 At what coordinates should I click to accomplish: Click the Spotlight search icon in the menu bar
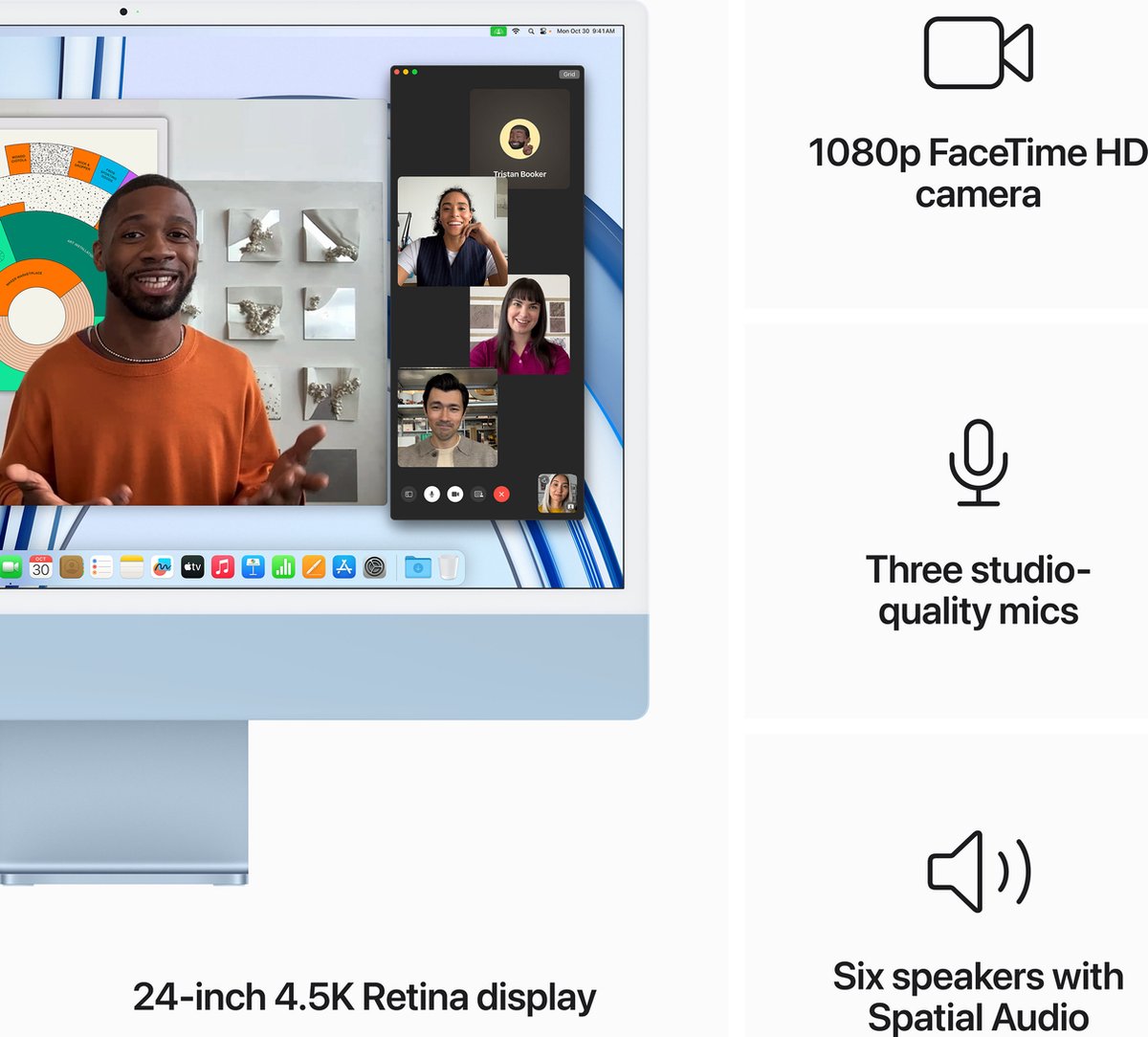[x=532, y=30]
